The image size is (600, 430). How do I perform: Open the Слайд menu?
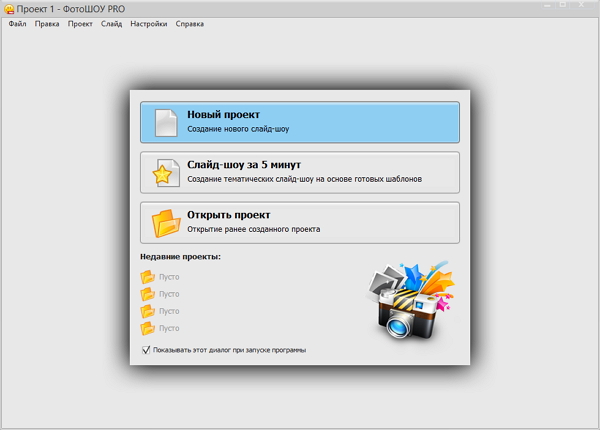111,24
